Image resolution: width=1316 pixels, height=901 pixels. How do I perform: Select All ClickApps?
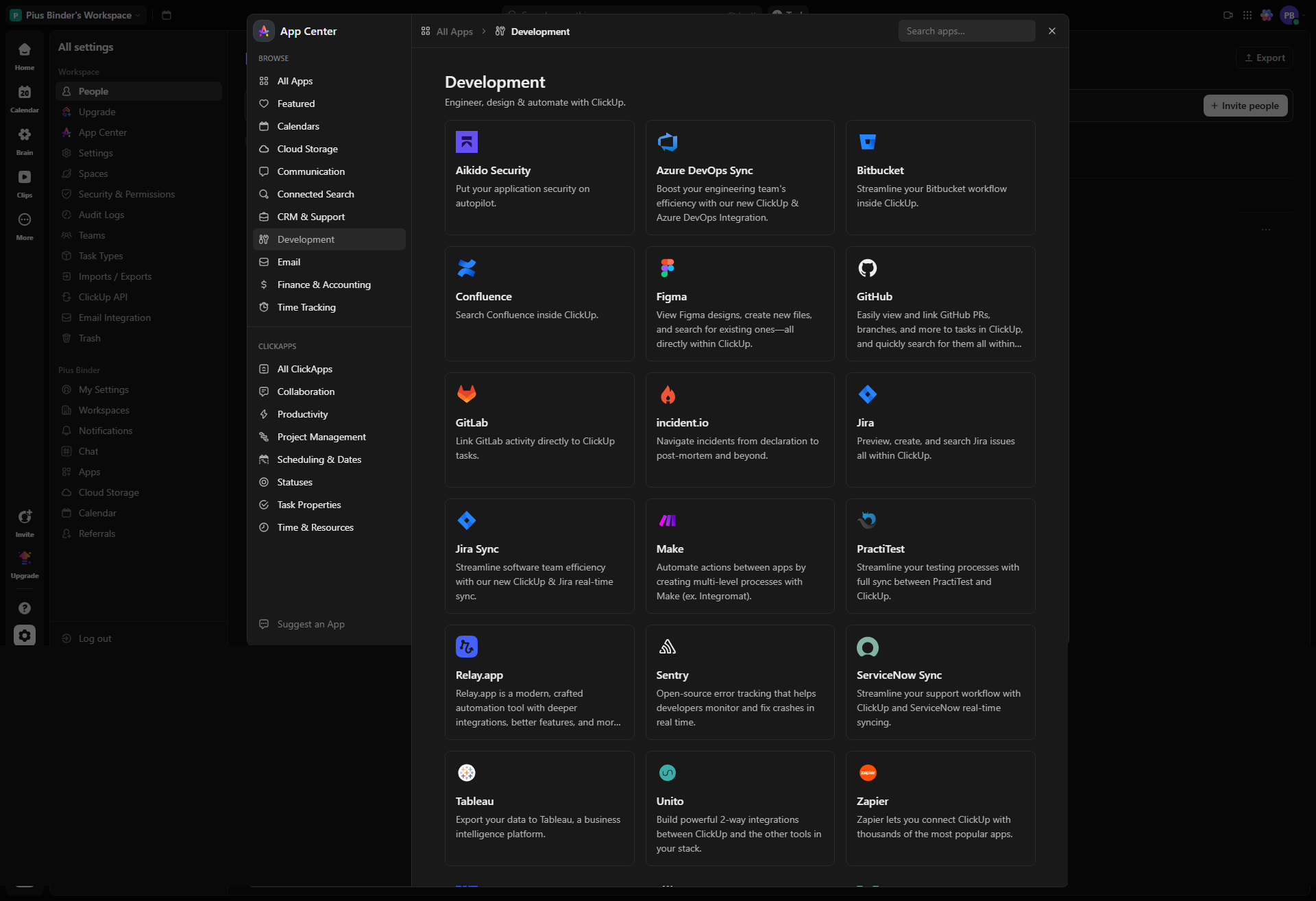[x=329, y=369]
